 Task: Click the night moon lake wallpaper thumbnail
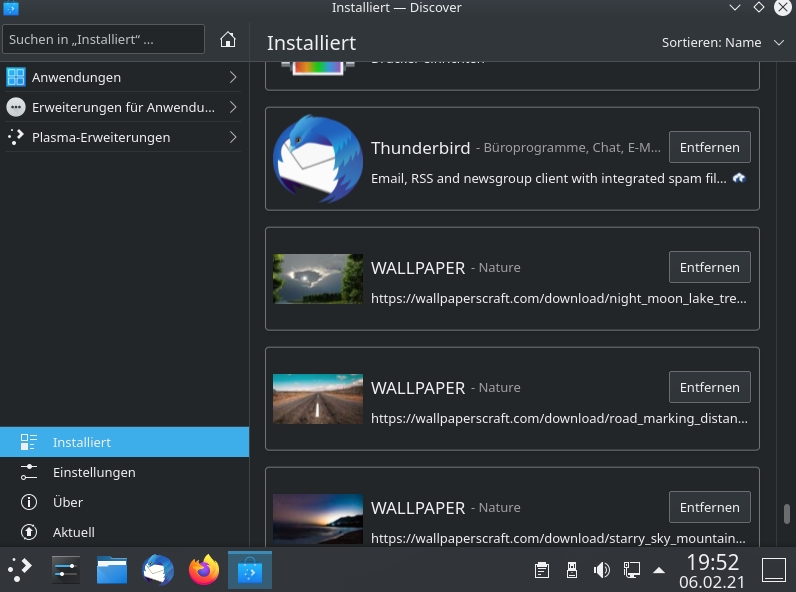318,279
